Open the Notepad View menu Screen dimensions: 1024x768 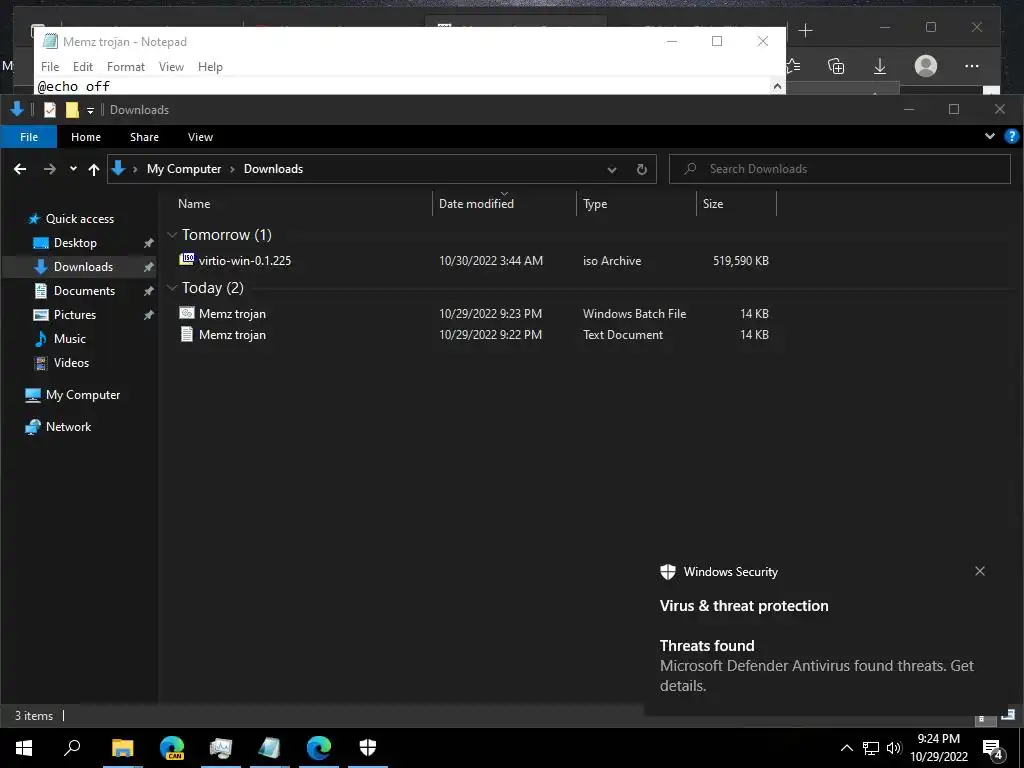[x=171, y=67]
